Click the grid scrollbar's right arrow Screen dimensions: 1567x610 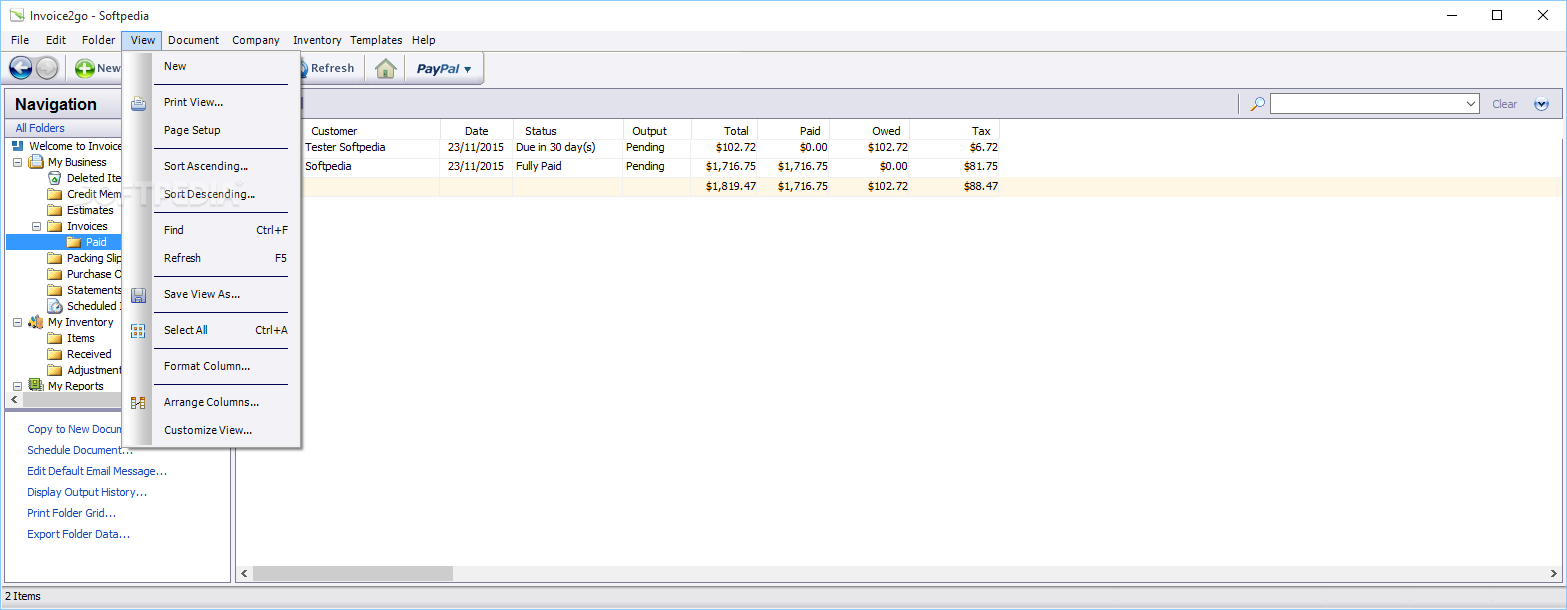pos(1554,574)
